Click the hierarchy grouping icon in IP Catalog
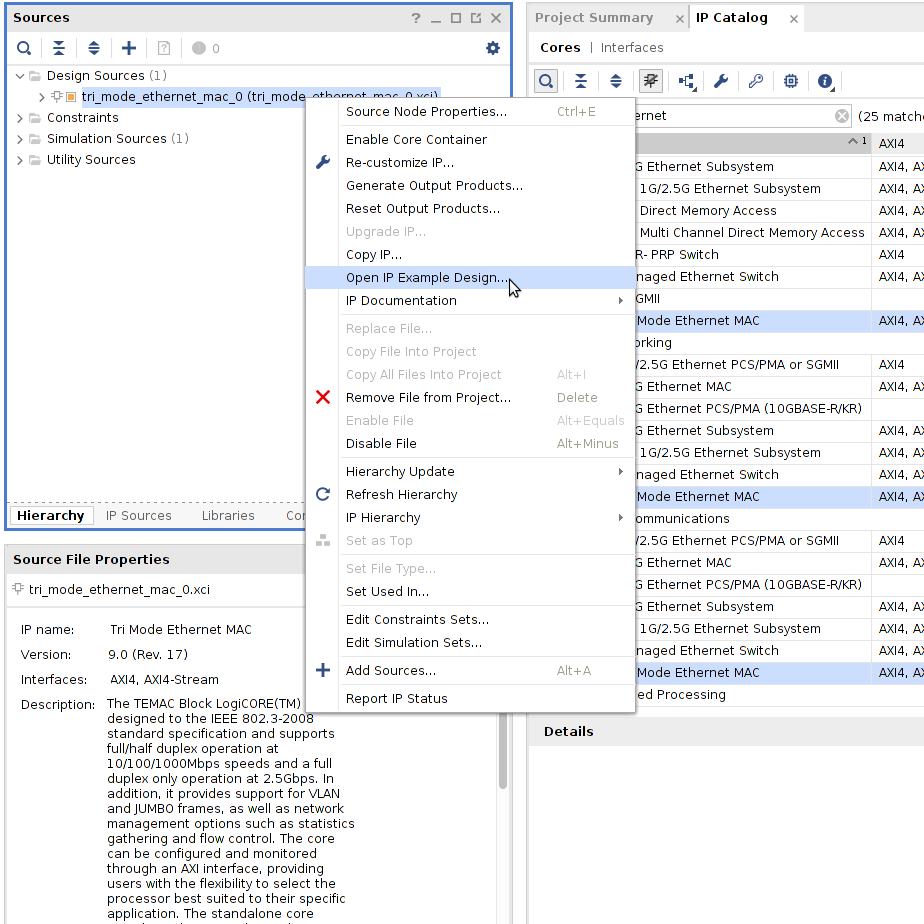Image resolution: width=924 pixels, height=924 pixels. 687,81
